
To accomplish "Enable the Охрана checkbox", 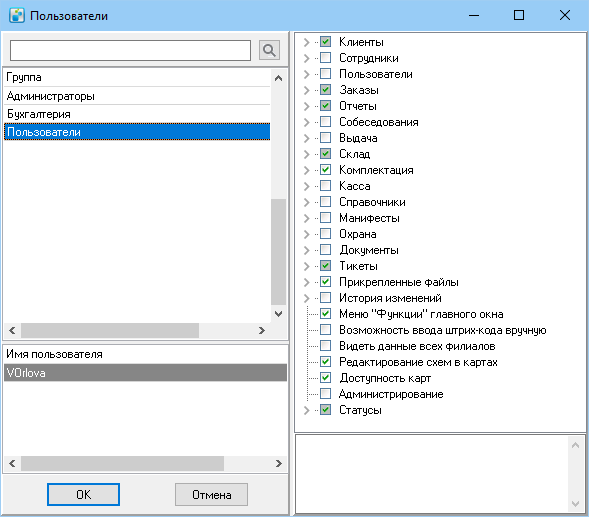I will click(x=326, y=234).
